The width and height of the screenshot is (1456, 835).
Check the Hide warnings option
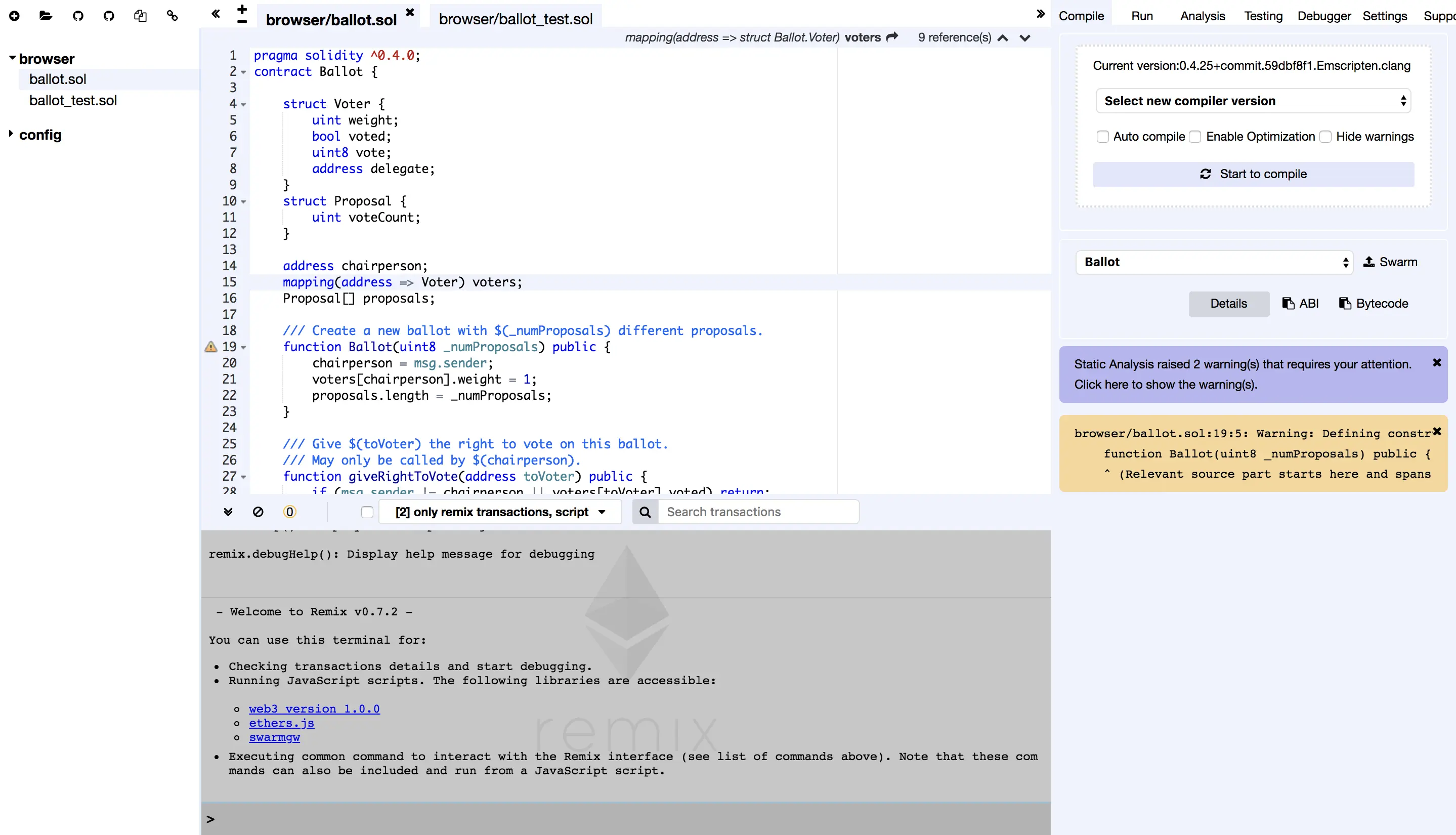[1325, 137]
